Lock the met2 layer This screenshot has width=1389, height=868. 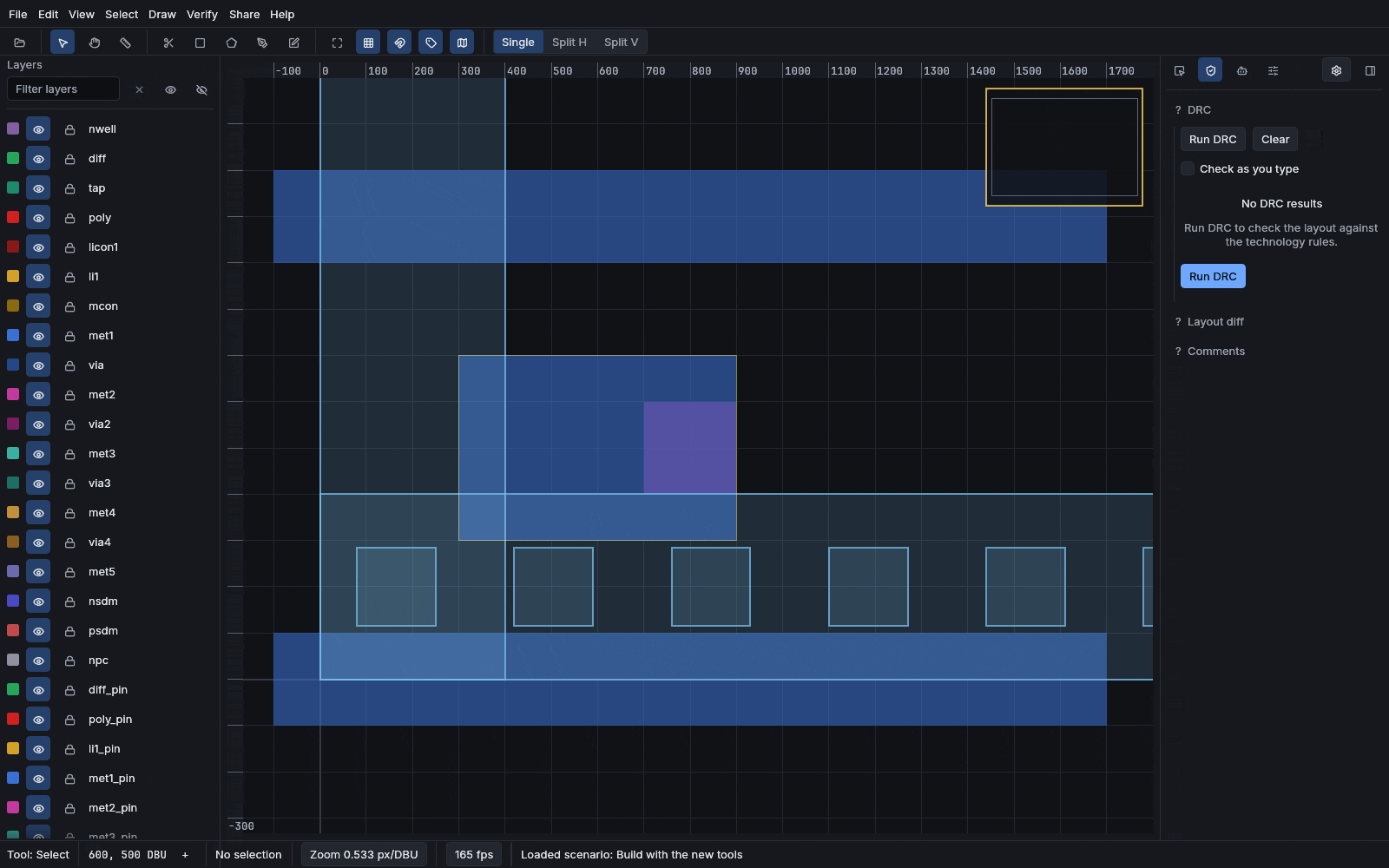[x=69, y=395]
